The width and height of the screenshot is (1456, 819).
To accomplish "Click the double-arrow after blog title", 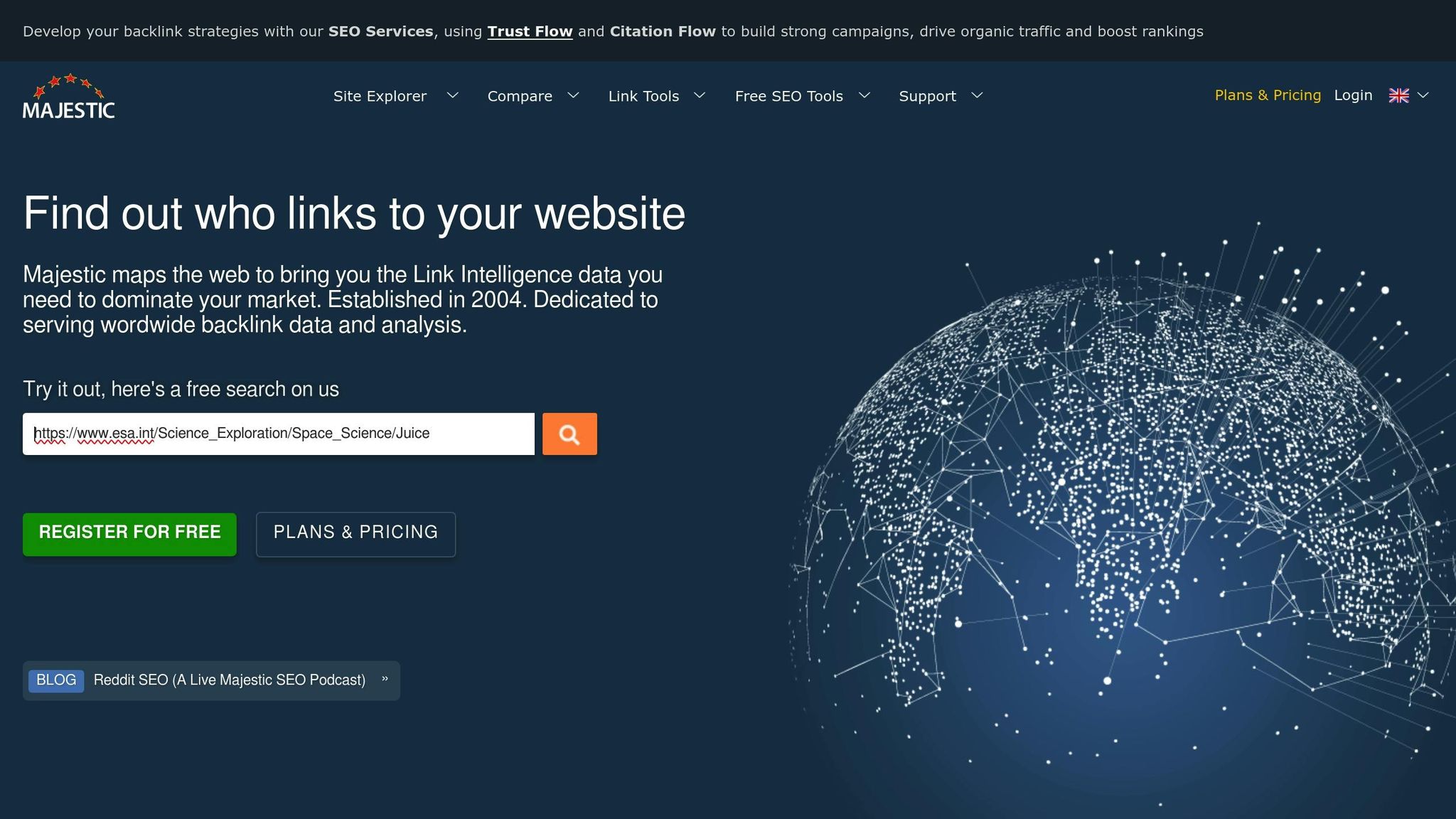I will click(385, 679).
